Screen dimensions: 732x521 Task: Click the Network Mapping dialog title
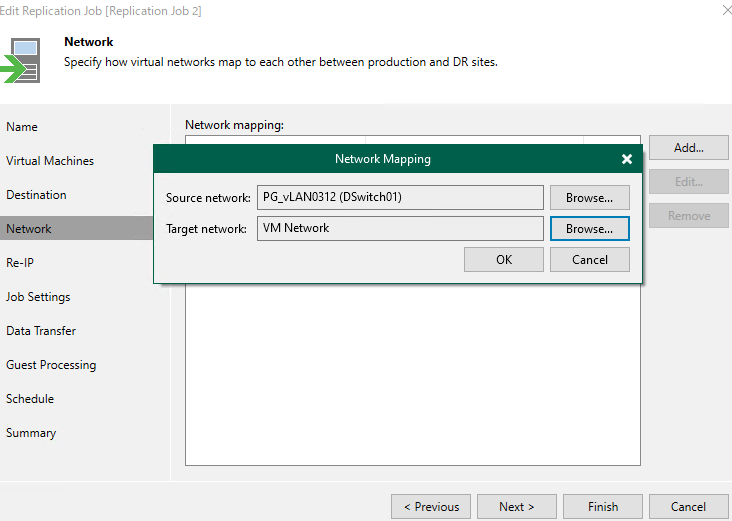tap(383, 159)
